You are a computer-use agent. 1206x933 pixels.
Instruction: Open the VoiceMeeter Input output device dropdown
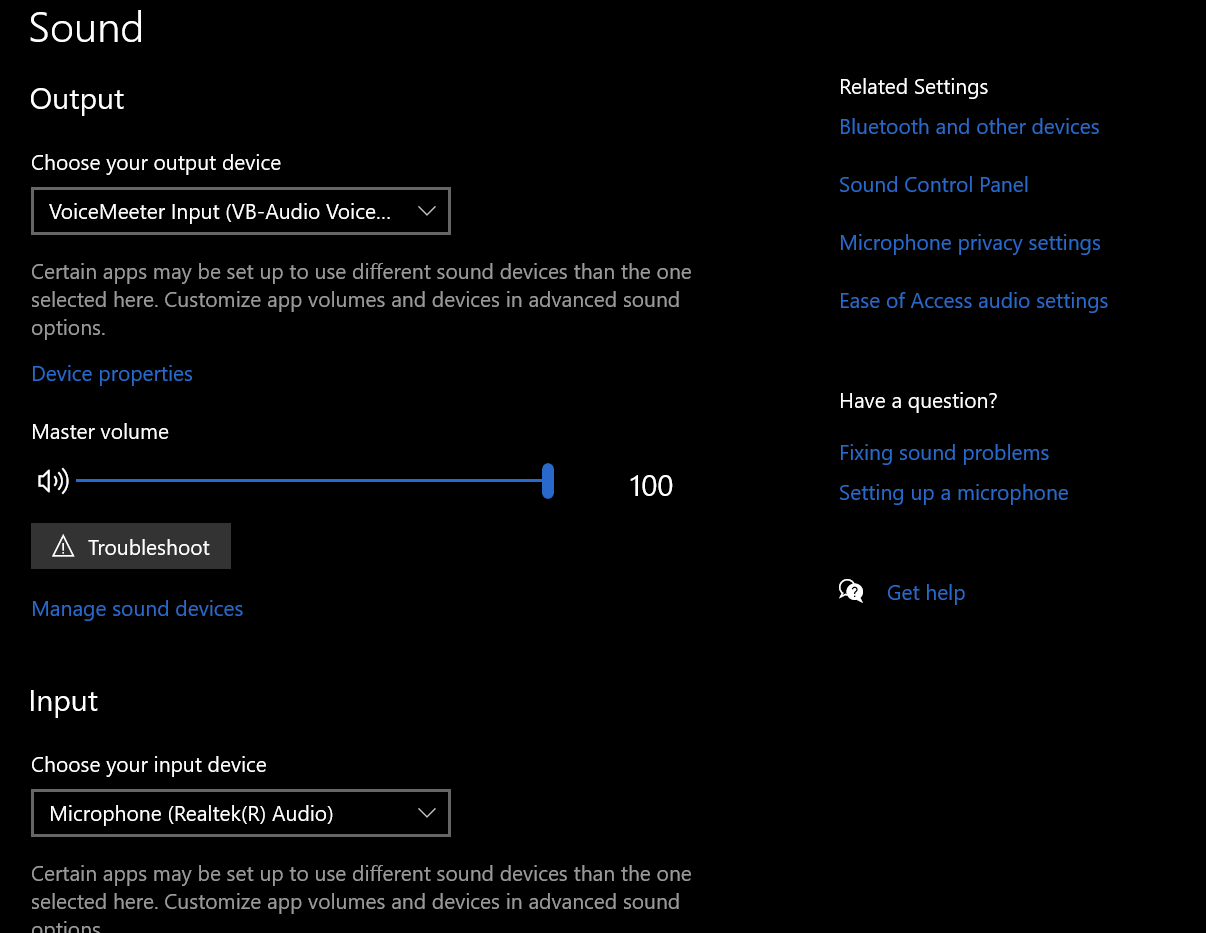pyautogui.click(x=241, y=211)
